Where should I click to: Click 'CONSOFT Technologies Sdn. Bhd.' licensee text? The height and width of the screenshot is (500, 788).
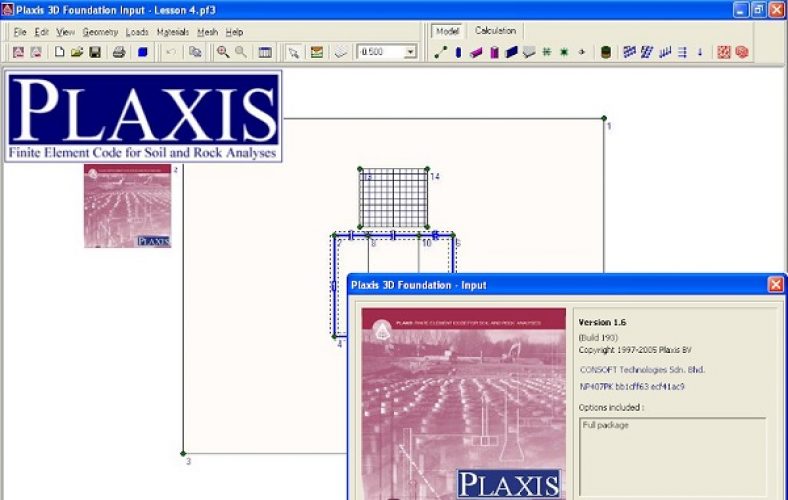(642, 370)
